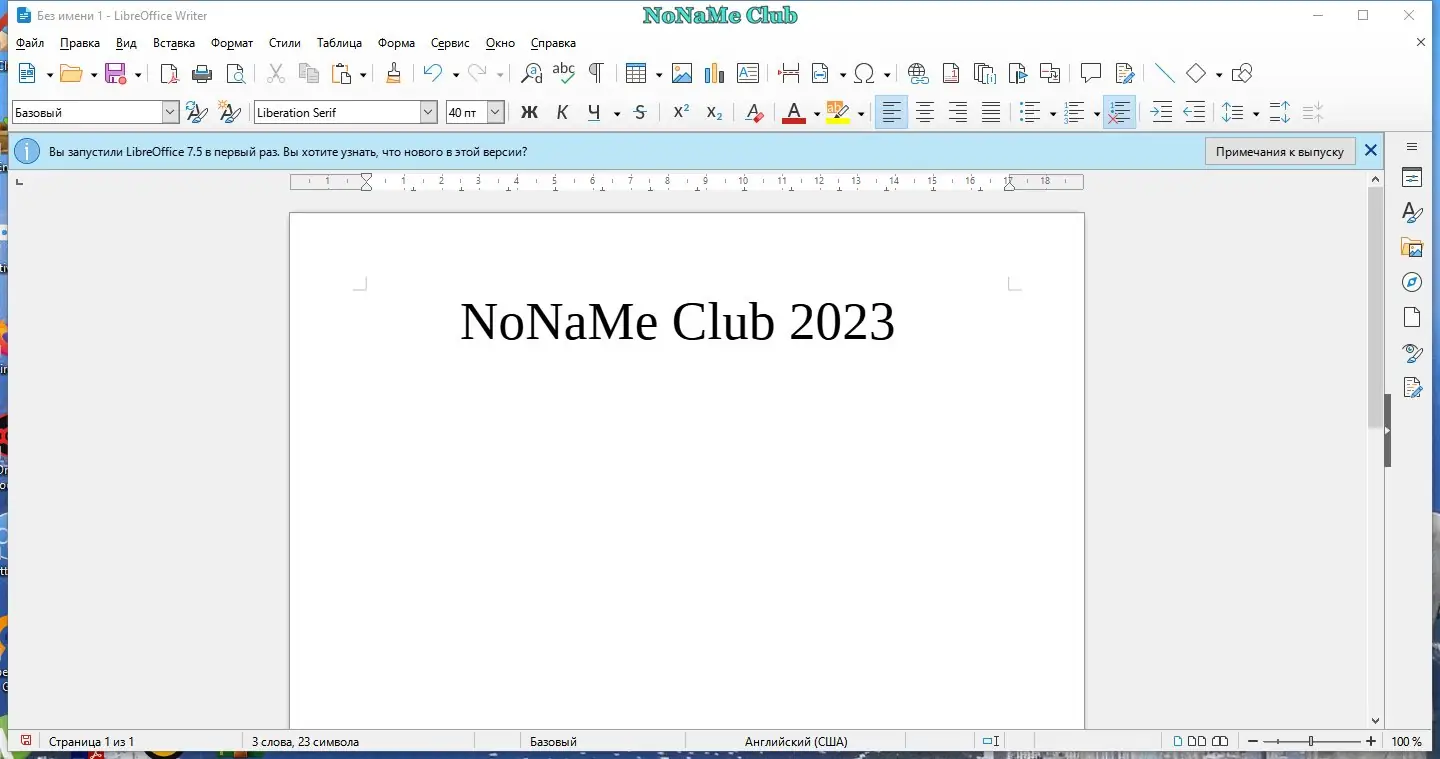Image resolution: width=1440 pixels, height=759 pixels.
Task: Expand the font size dropdown list
Action: (495, 113)
